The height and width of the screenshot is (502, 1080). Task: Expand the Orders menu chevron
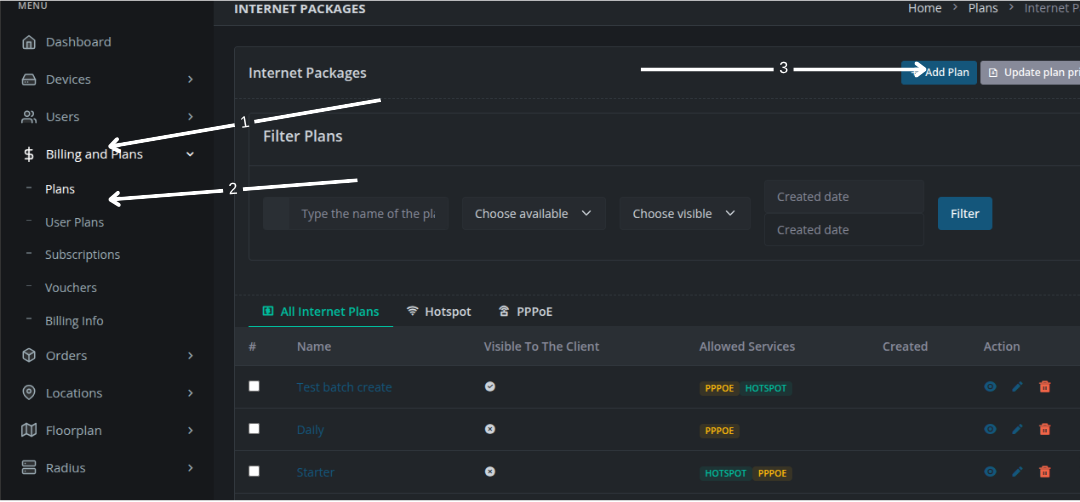pos(191,356)
